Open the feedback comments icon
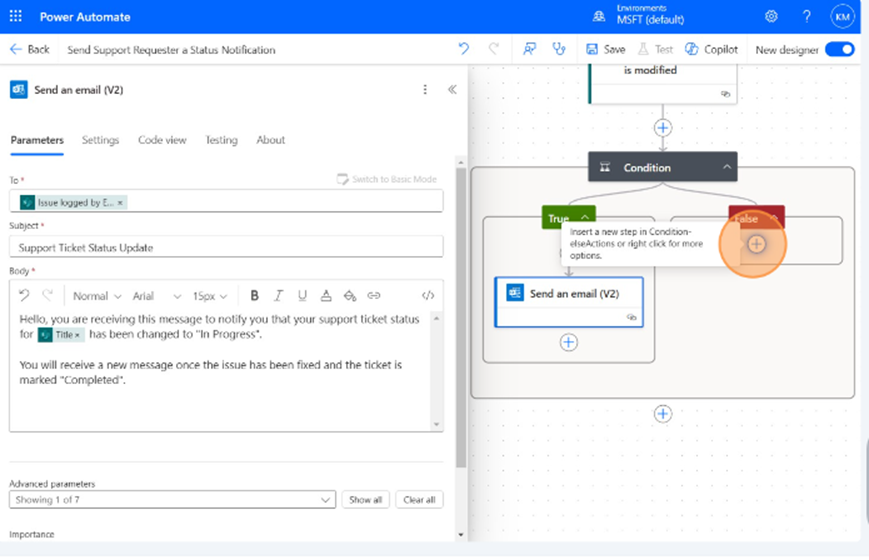 tap(529, 49)
